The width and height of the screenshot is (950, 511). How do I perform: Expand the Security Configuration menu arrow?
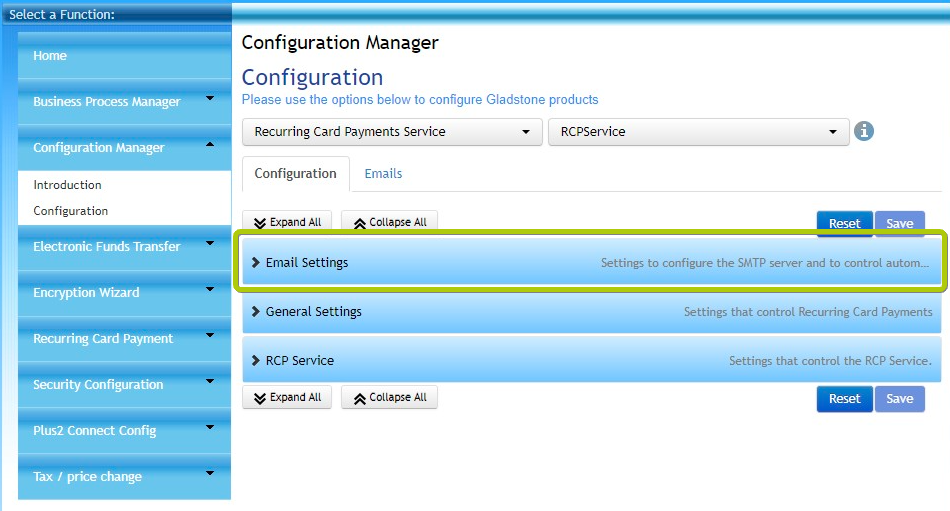coord(210,381)
